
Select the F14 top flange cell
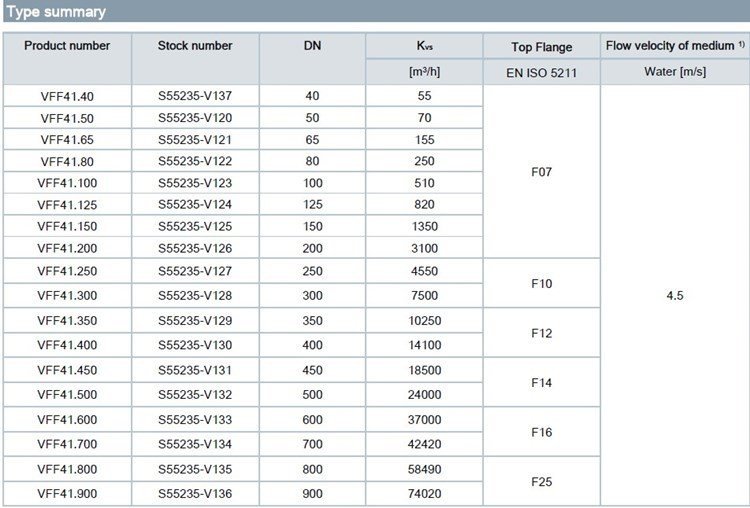541,383
